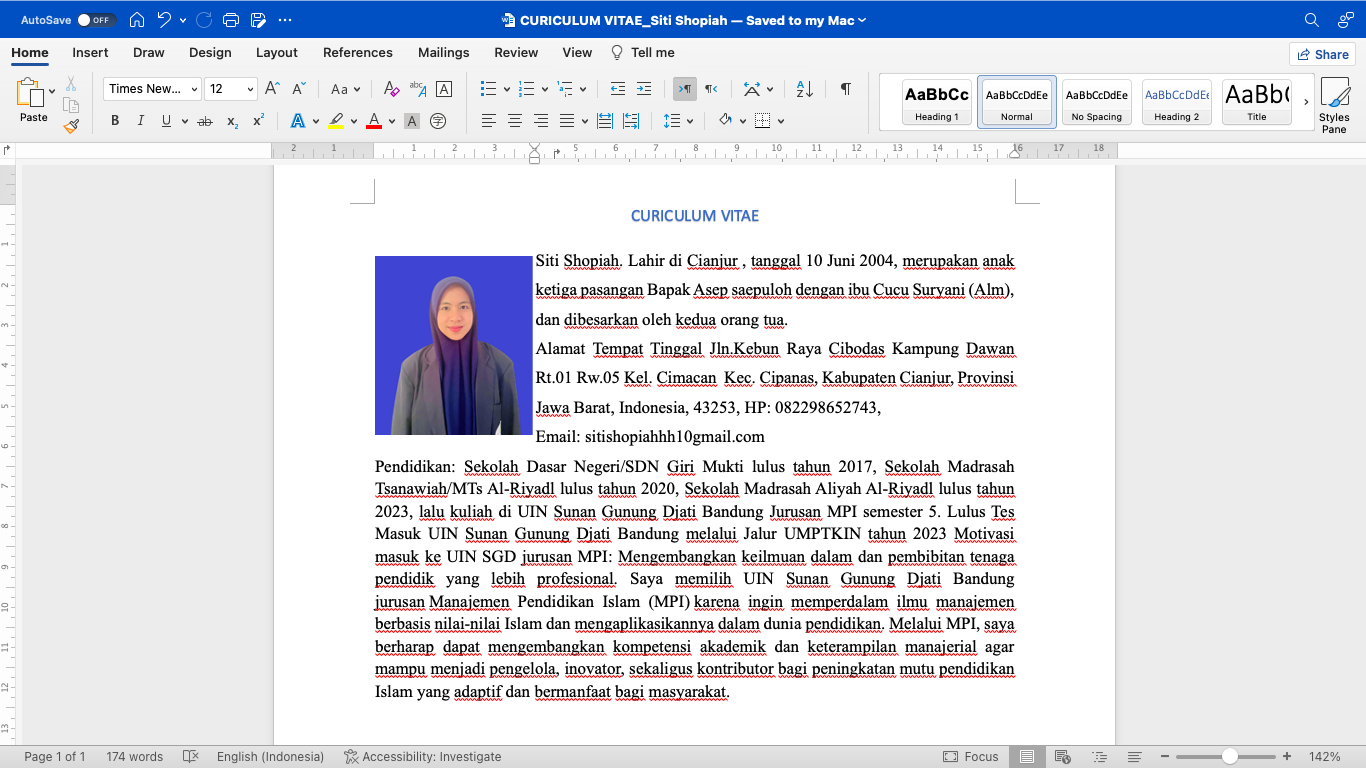The image size is (1366, 768).
Task: Click the Format Painter brush icon
Action: (70, 126)
